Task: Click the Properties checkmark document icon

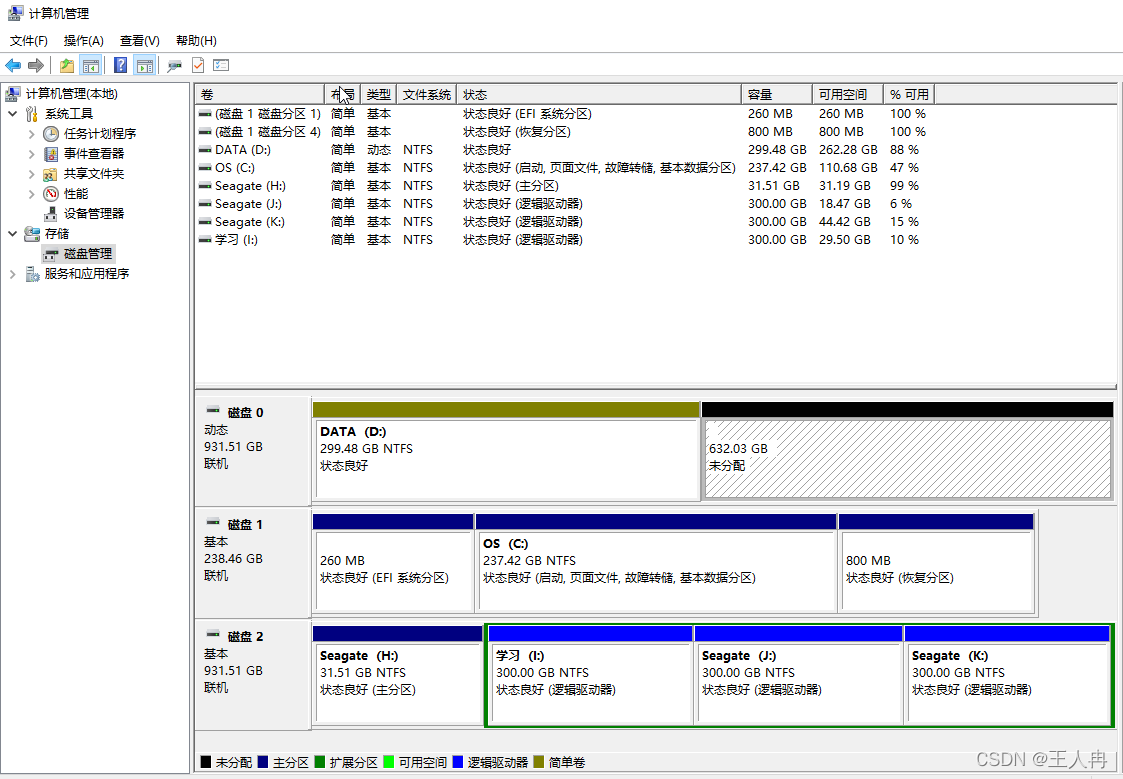Action: [x=198, y=65]
